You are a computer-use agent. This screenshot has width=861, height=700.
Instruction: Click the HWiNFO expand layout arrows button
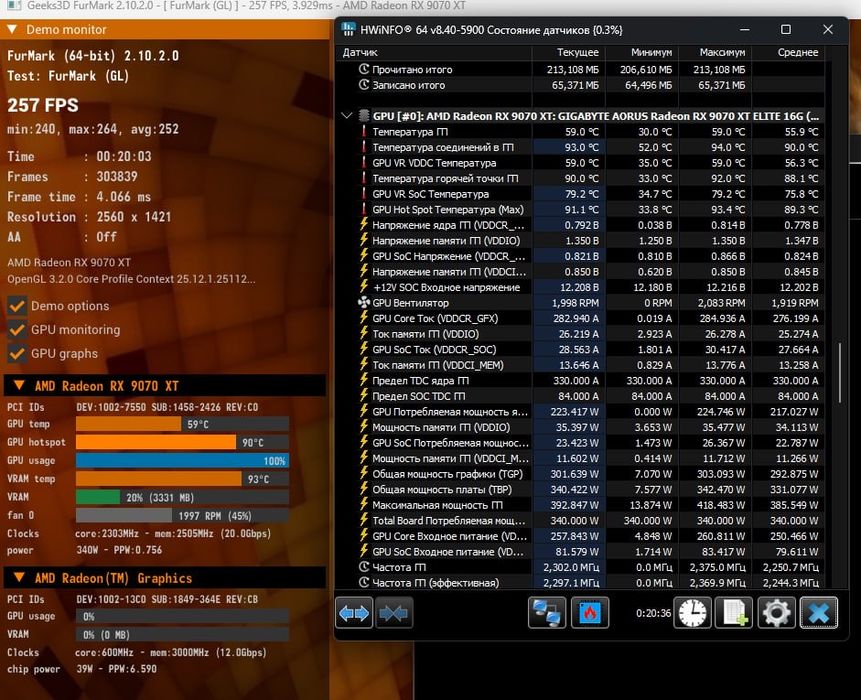point(354,613)
